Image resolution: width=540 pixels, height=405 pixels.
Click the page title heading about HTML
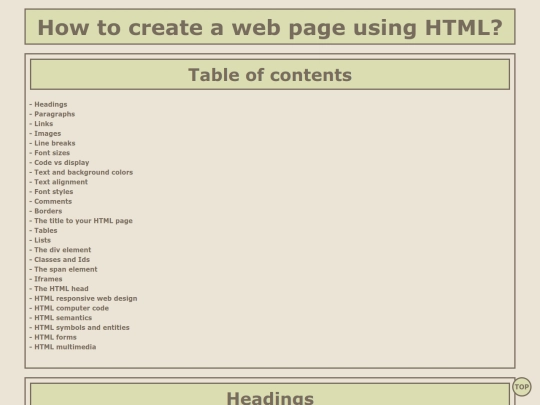click(x=270, y=27)
